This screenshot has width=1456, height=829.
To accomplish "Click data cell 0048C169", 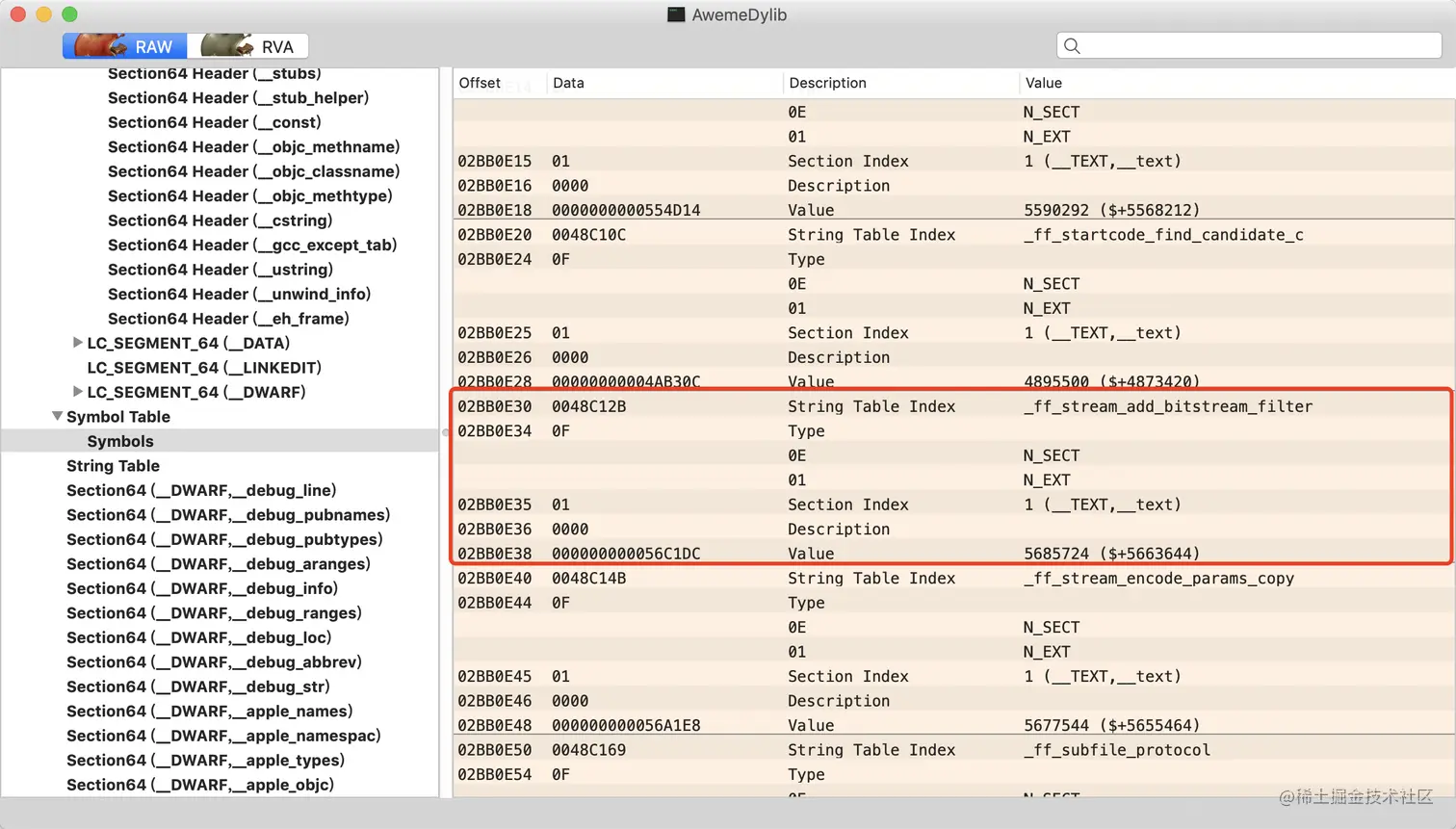I will 589,750.
